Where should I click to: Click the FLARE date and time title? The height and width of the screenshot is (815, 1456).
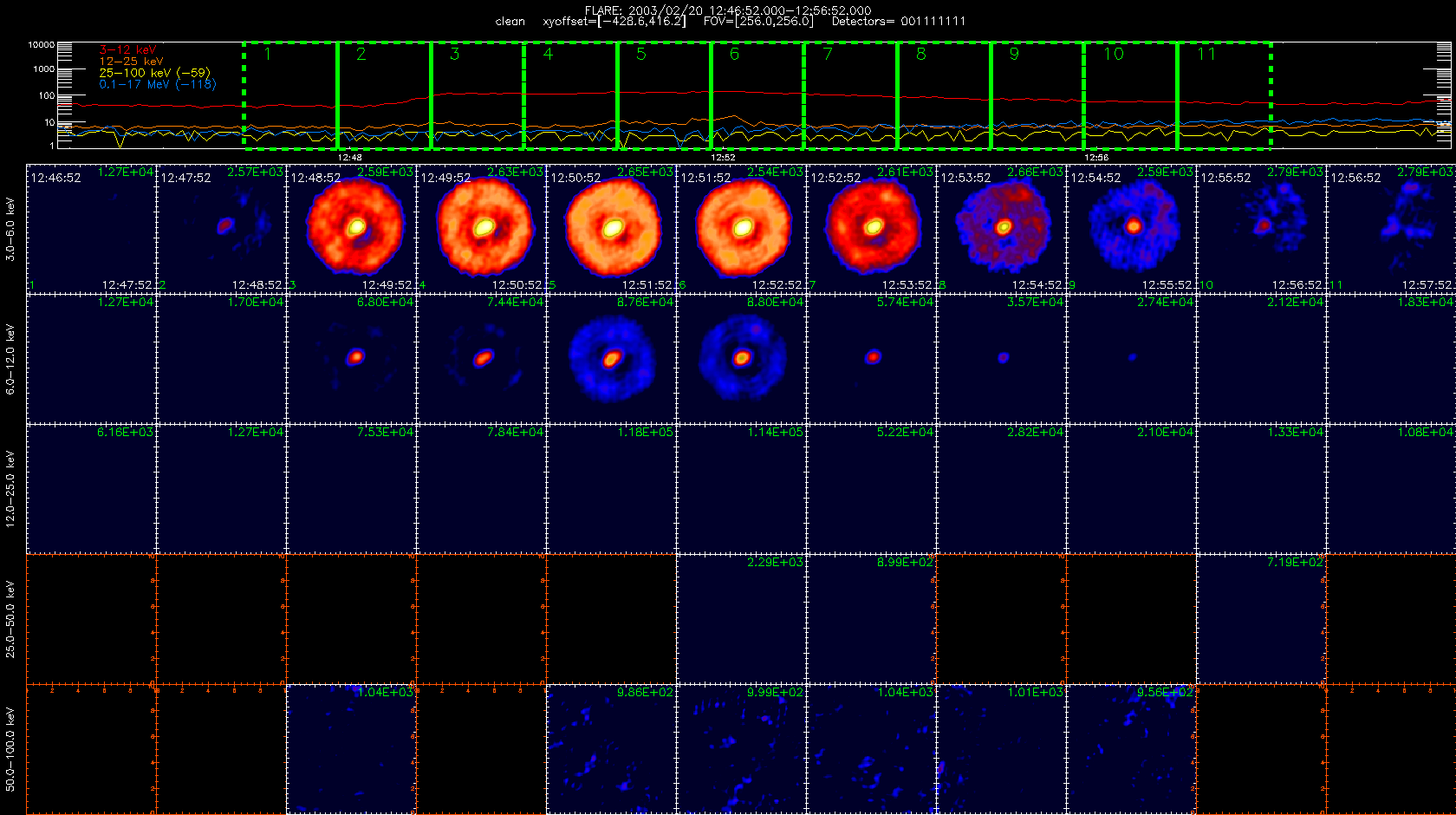pos(728,10)
